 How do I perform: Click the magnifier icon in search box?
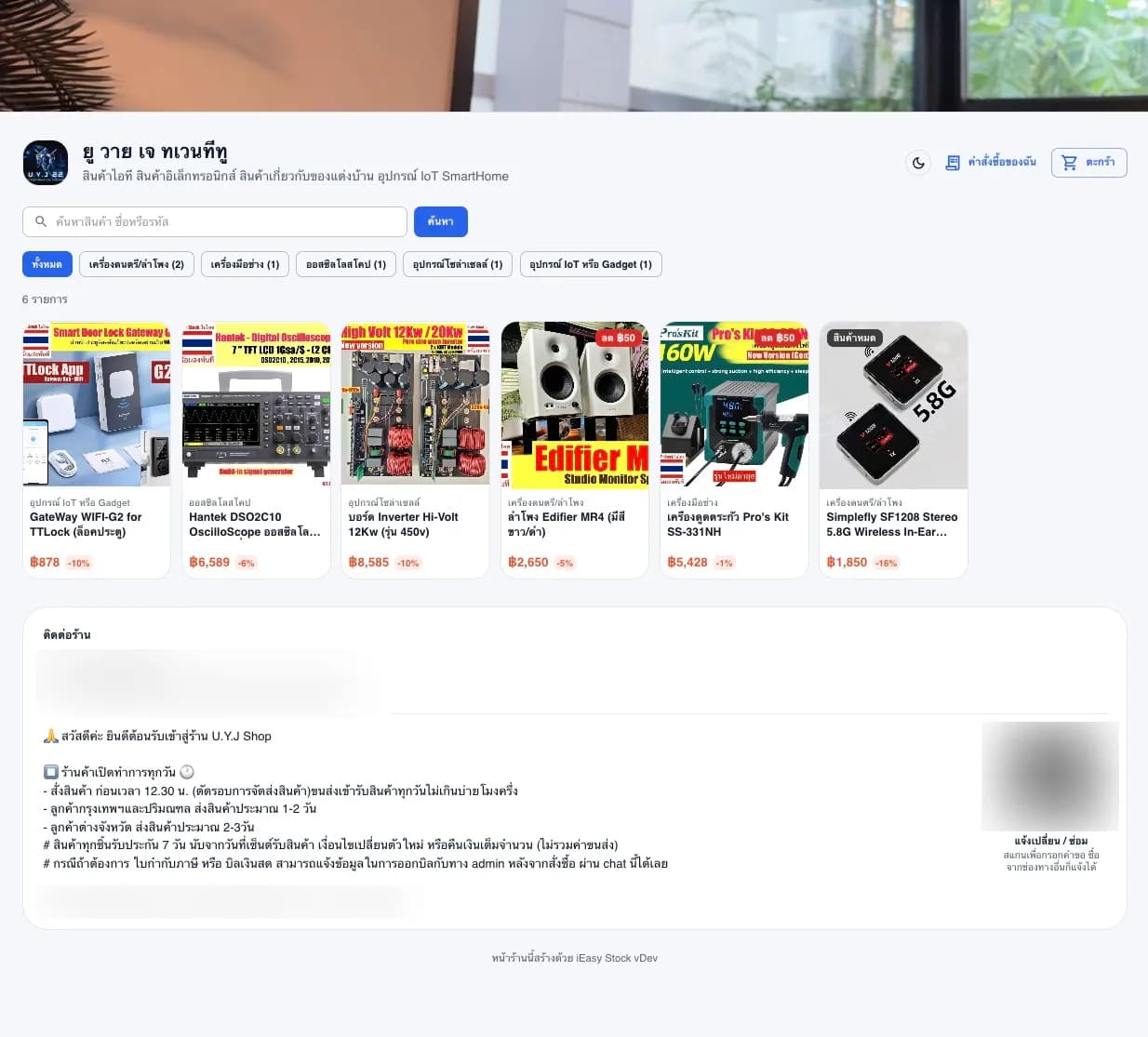click(41, 221)
